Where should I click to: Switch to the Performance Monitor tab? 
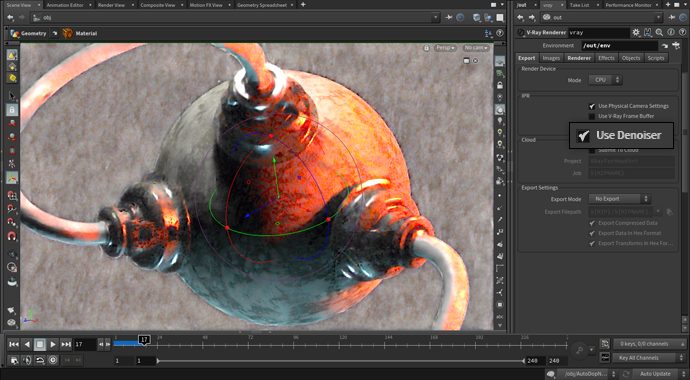[628, 5]
